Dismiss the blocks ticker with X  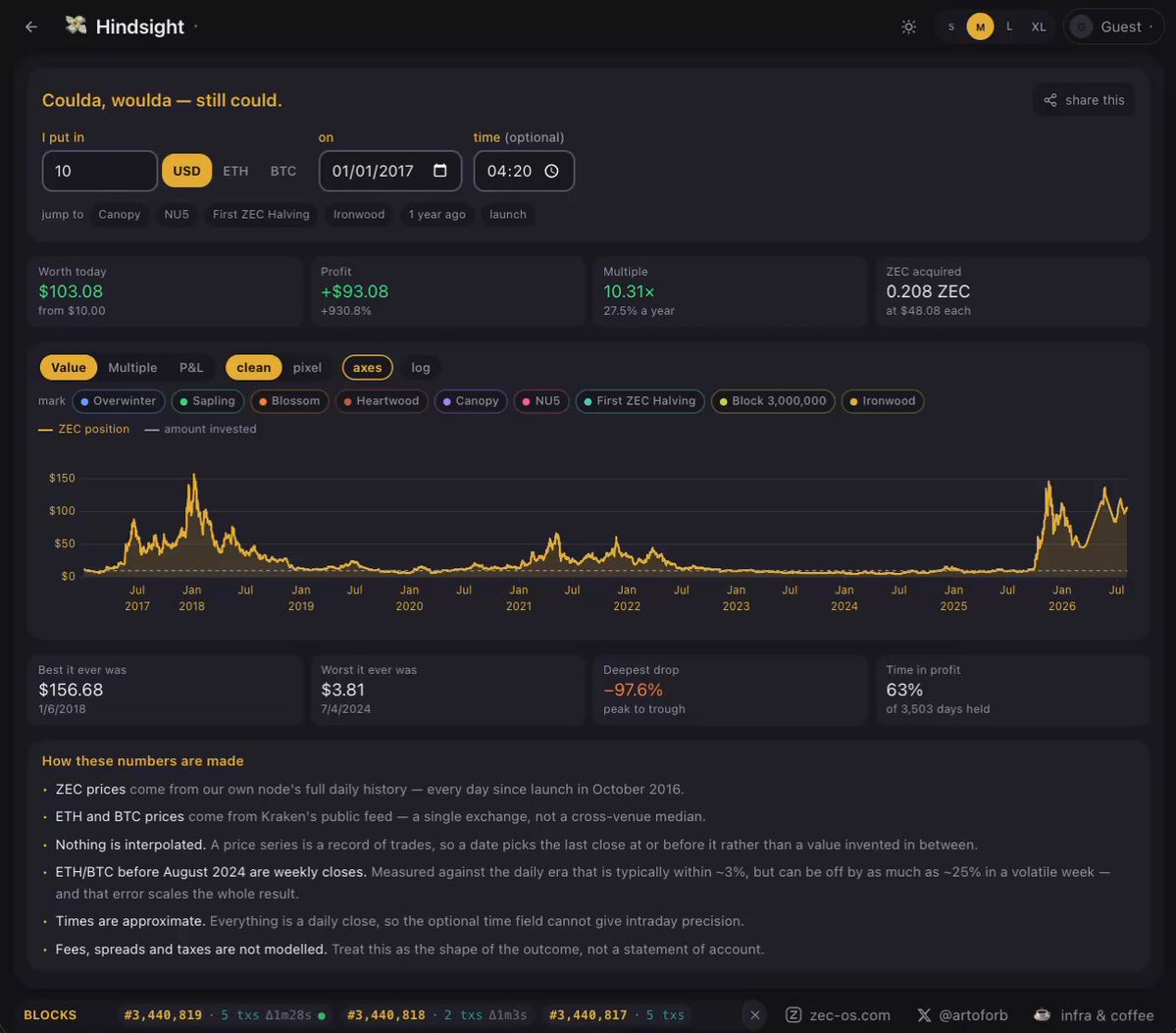click(754, 1015)
